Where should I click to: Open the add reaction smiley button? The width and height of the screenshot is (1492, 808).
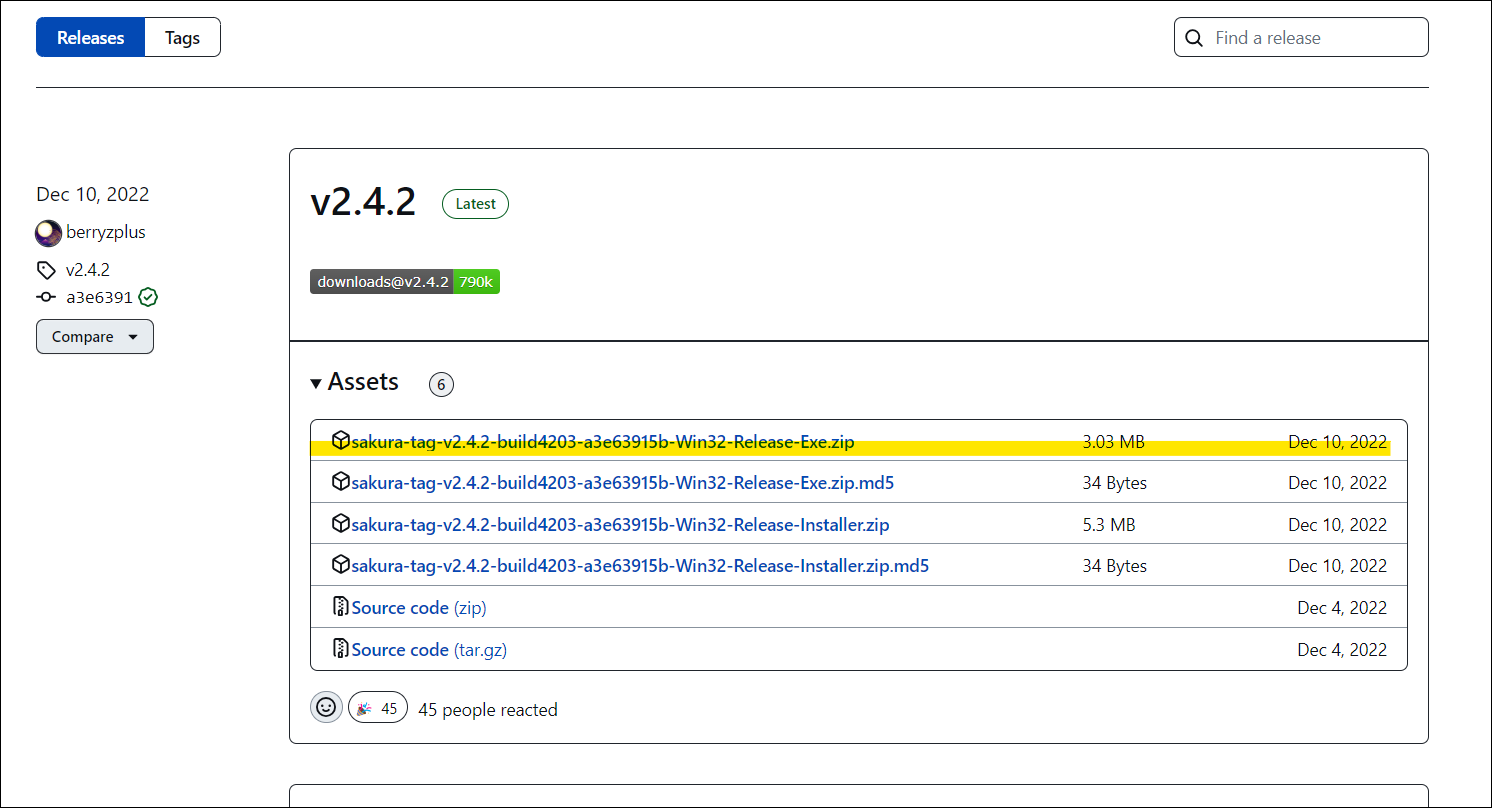pyautogui.click(x=326, y=707)
